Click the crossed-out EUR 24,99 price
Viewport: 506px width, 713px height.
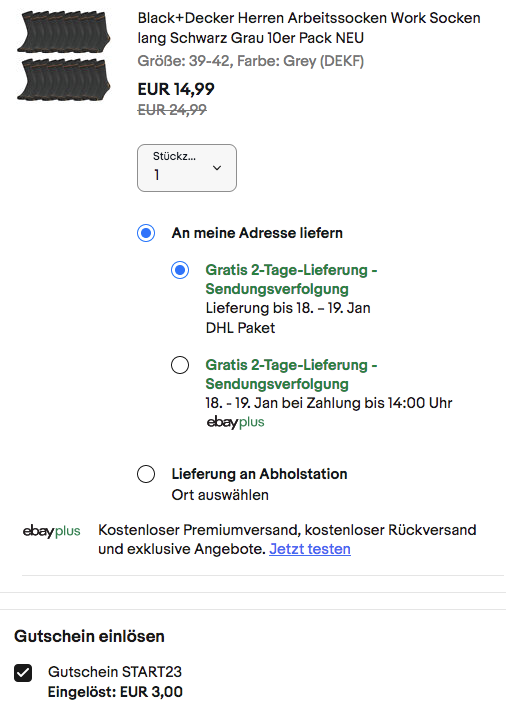pyautogui.click(x=172, y=110)
